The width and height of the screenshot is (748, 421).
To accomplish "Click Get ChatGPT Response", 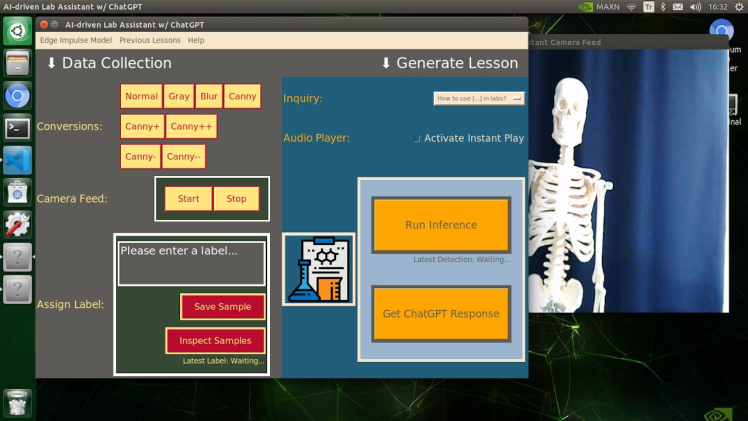I will (441, 314).
